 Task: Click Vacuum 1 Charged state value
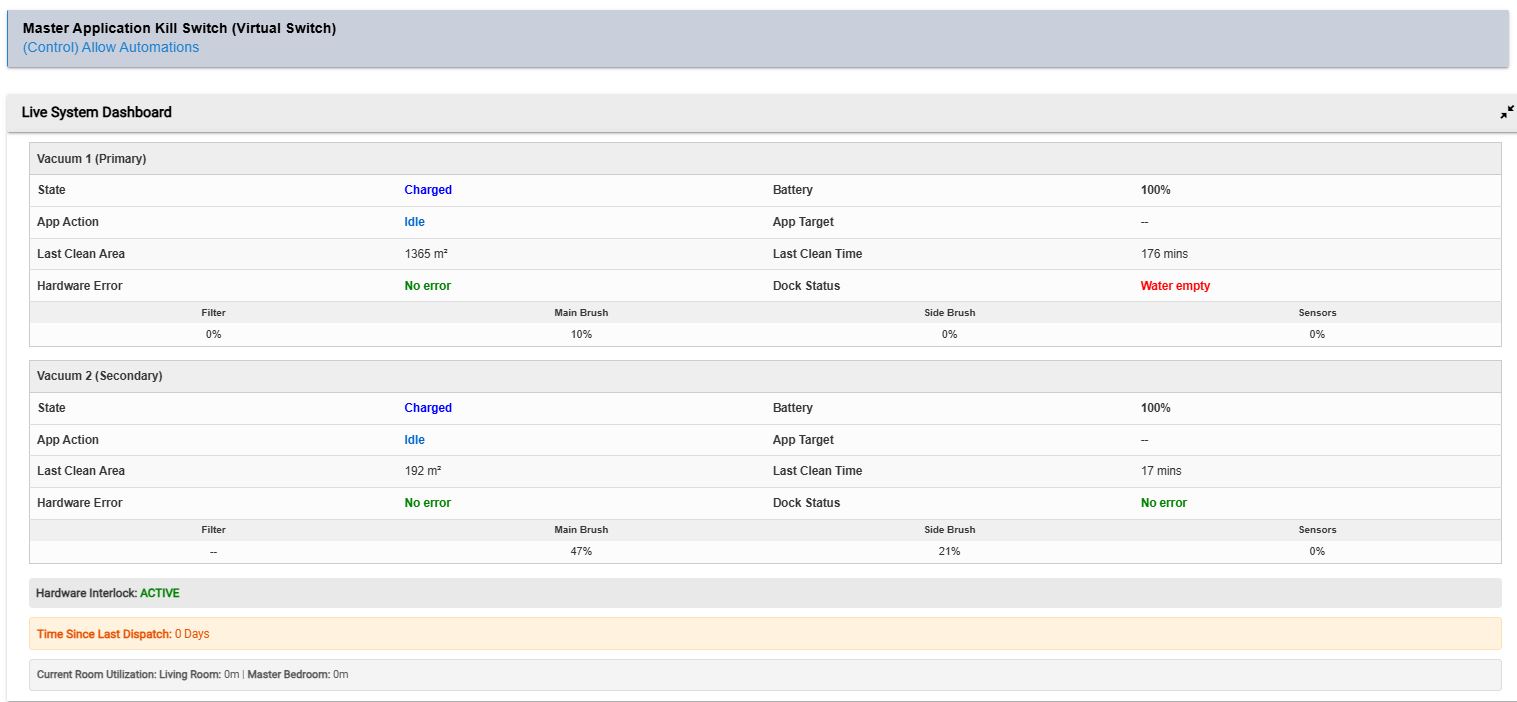pyautogui.click(x=428, y=190)
